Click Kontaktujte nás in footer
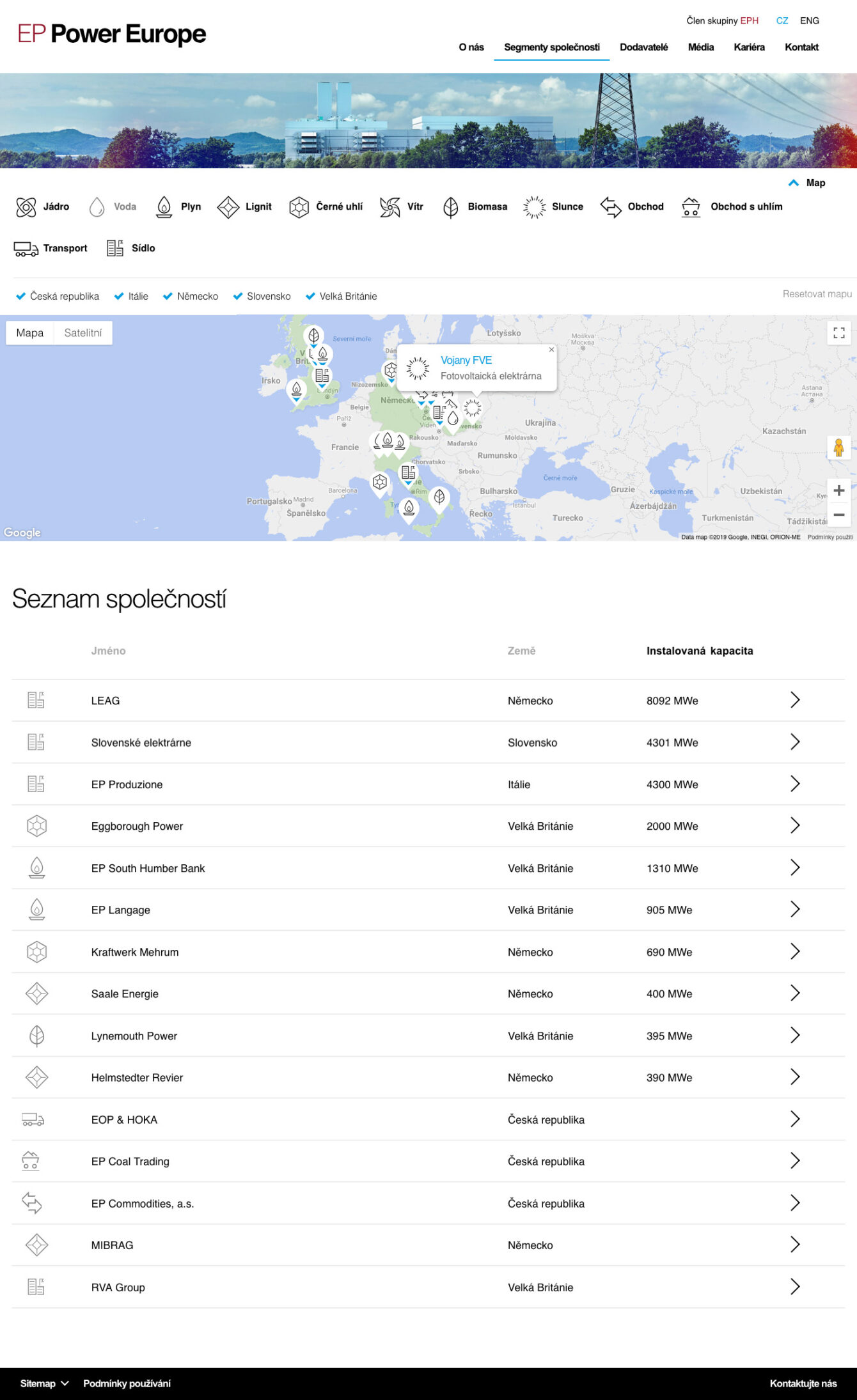Image resolution: width=857 pixels, height=1400 pixels. click(x=803, y=1383)
